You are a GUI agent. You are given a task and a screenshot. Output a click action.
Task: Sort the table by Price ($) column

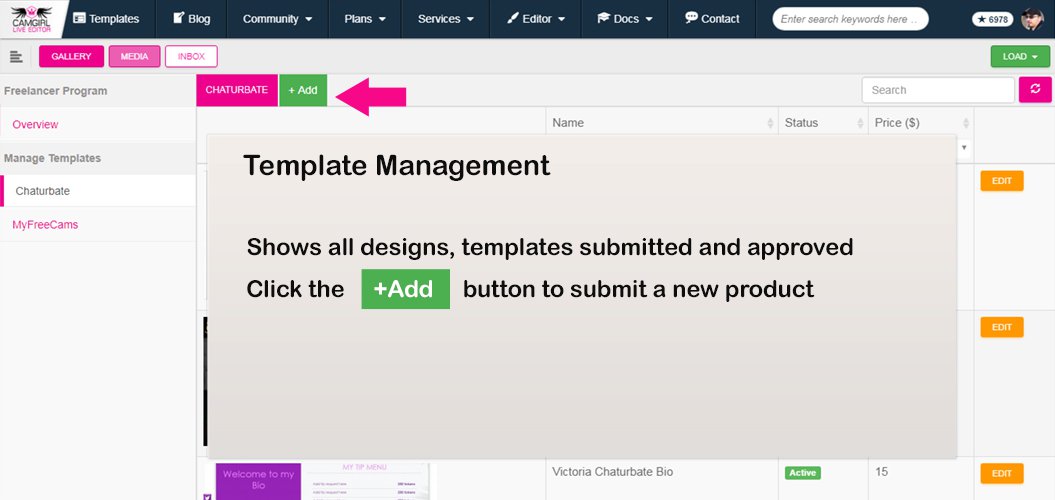tap(921, 123)
